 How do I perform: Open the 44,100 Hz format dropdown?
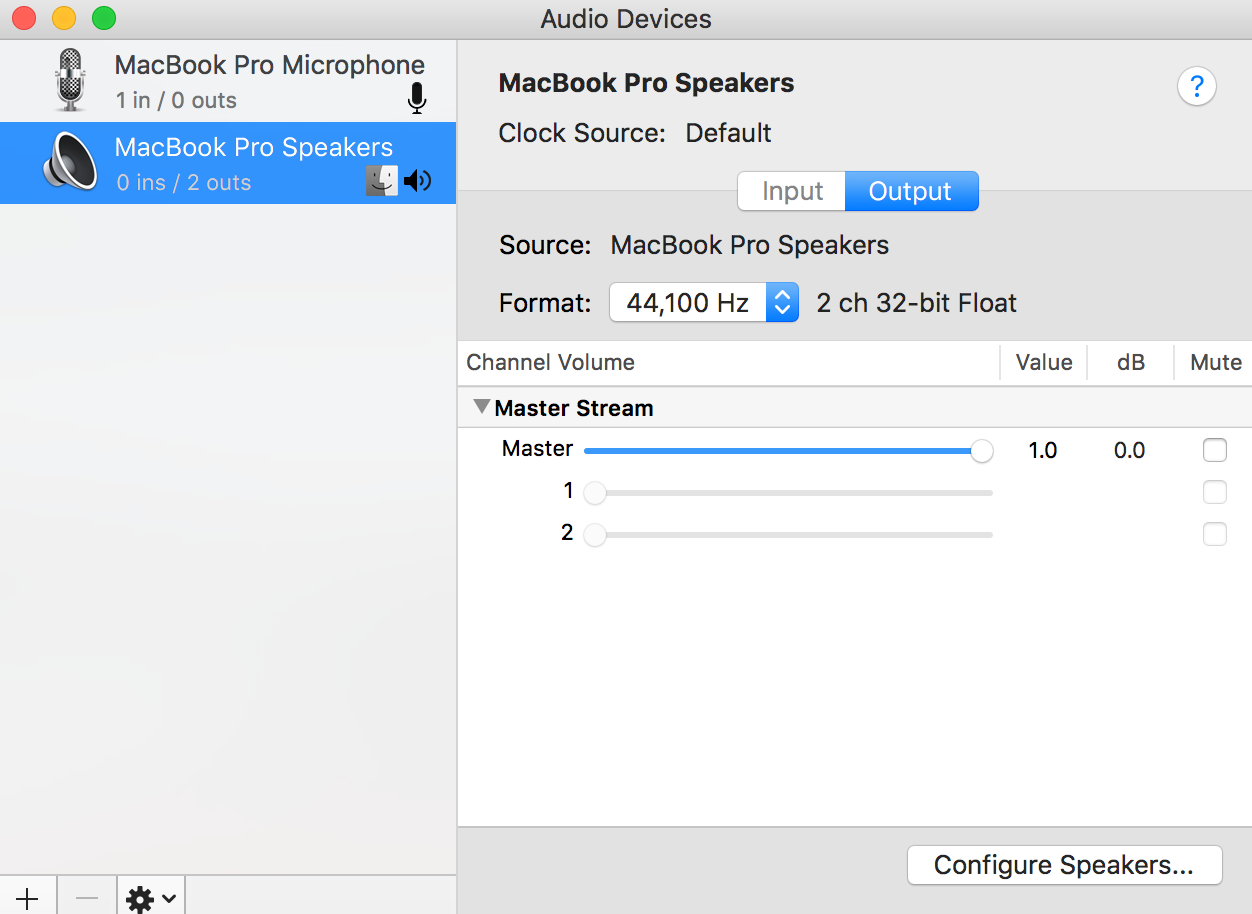[x=703, y=303]
